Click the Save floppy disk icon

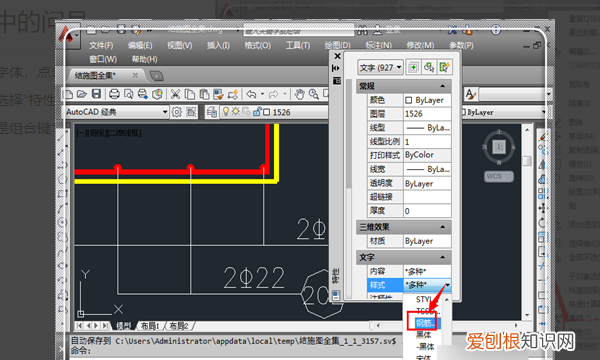96,94
